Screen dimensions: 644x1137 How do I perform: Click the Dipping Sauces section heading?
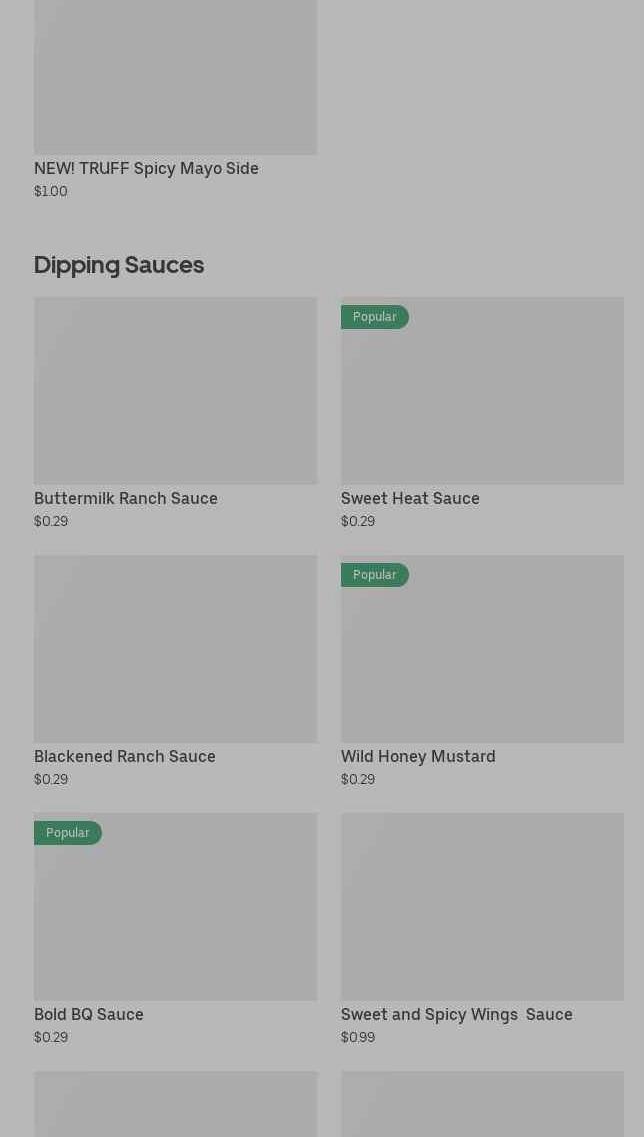tap(119, 264)
